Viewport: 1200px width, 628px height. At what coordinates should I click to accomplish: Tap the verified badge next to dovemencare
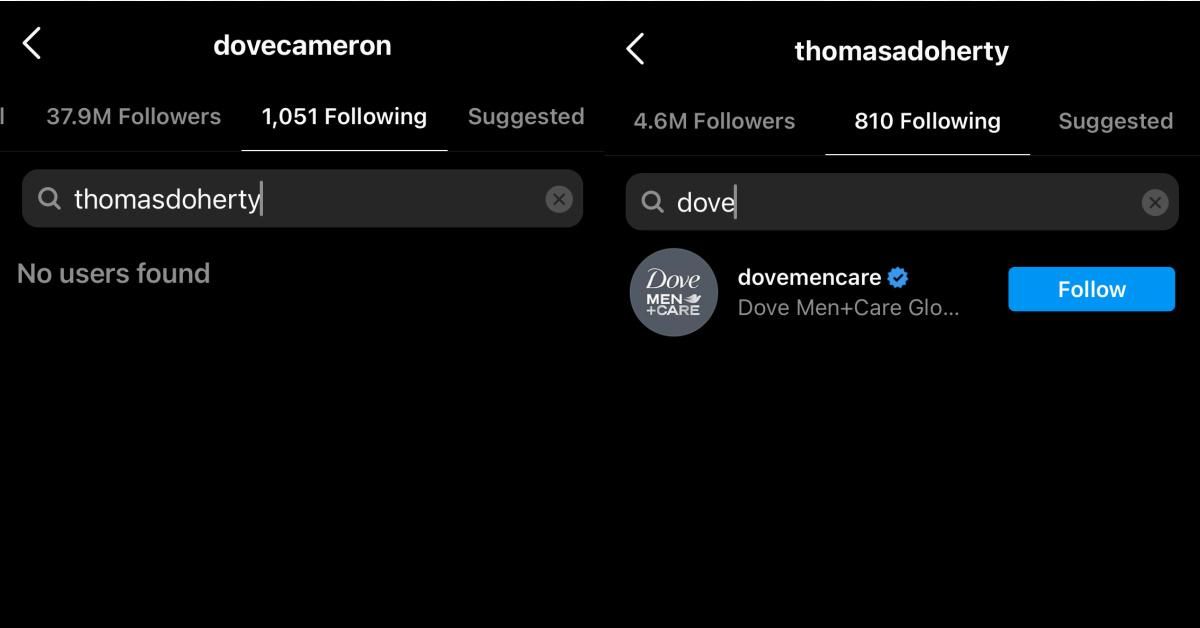point(898,277)
